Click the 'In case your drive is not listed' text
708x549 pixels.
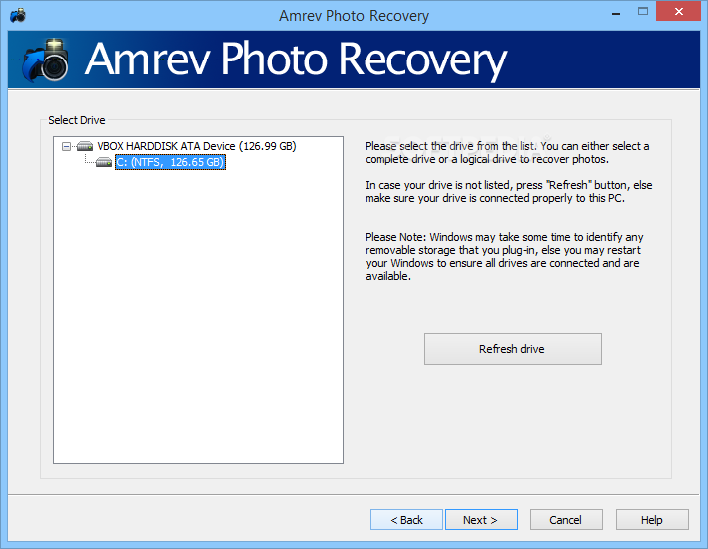click(x=509, y=191)
